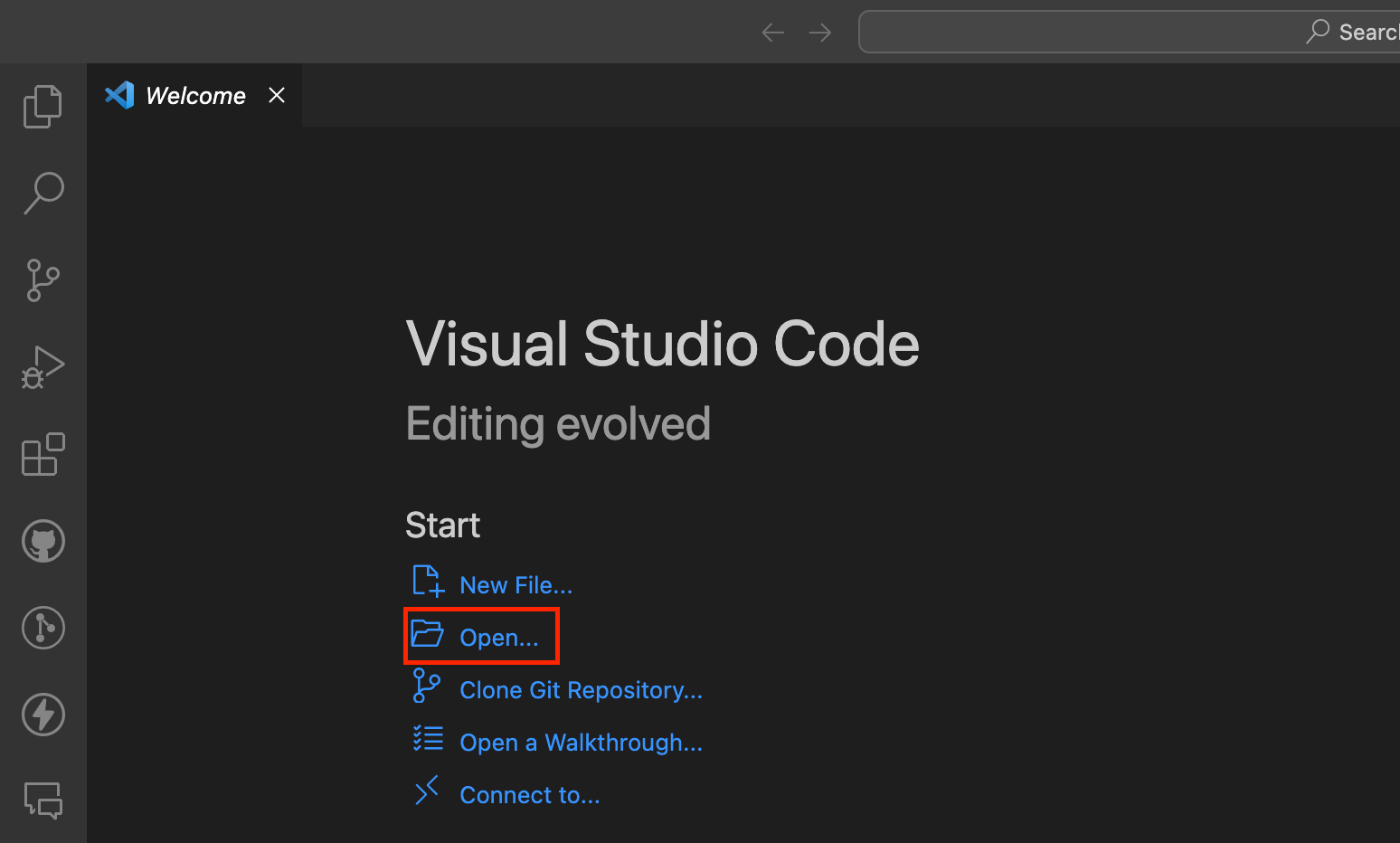Click Clone Git Repository... link

[581, 690]
